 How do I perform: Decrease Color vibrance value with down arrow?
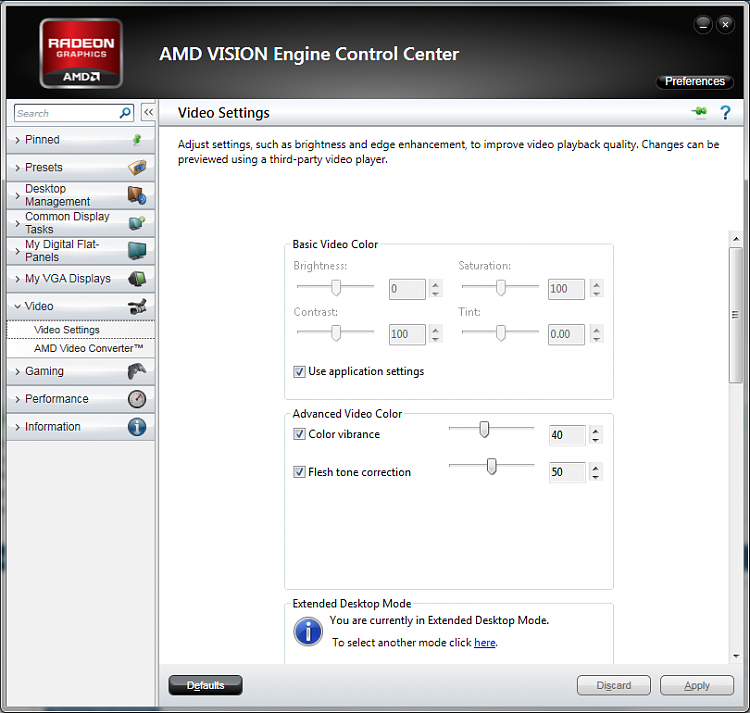coord(596,440)
